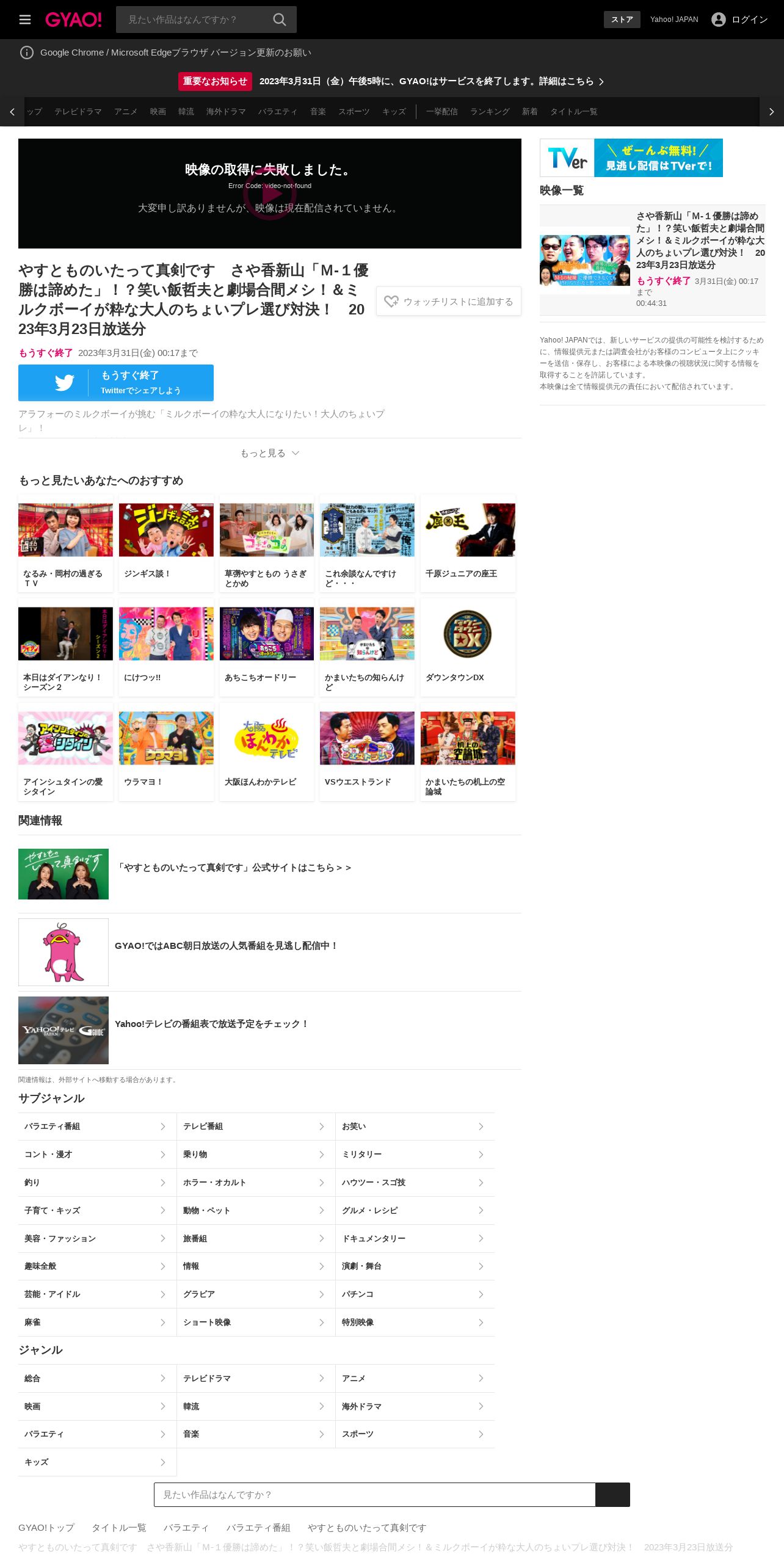Open かまいたちの机上の空論城 thumbnail
This screenshot has width=784, height=1568.
(x=468, y=738)
